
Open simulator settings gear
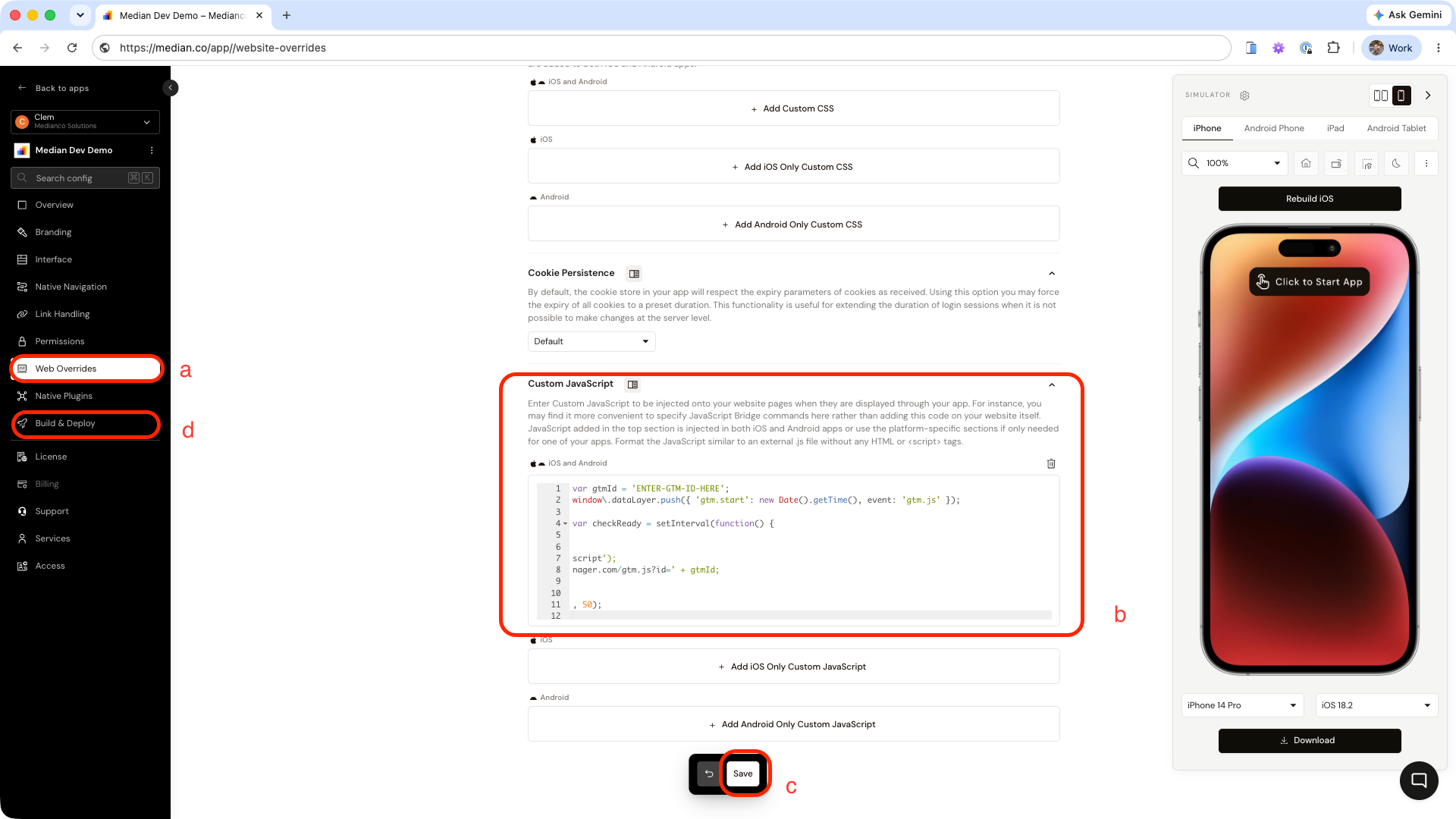[x=1244, y=96]
